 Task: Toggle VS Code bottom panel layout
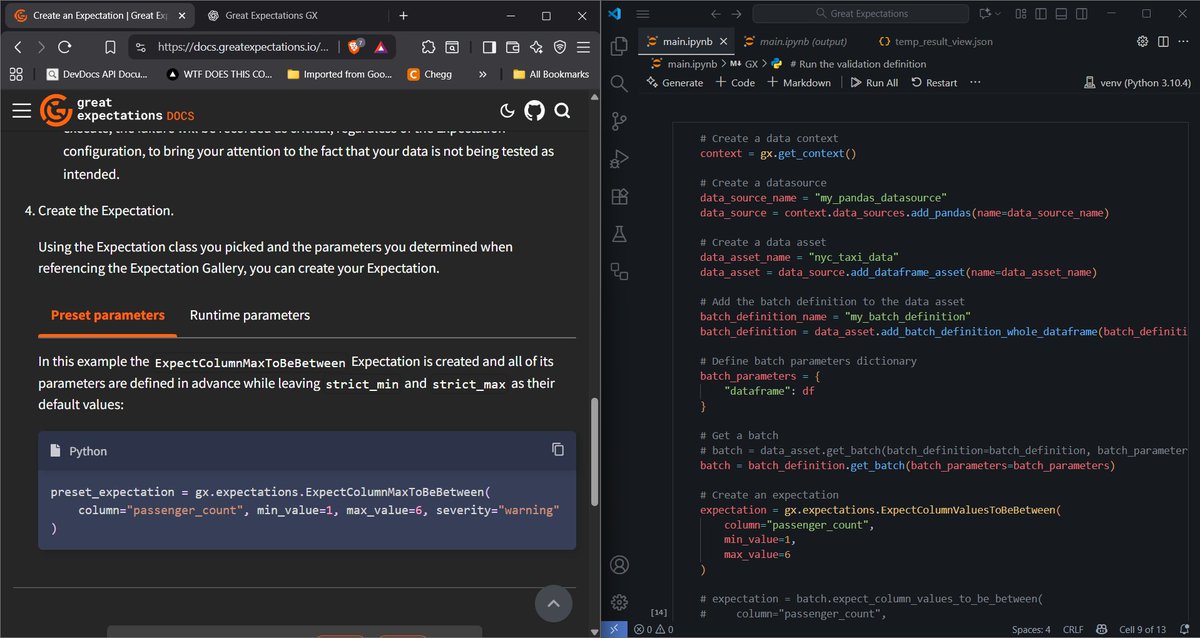coord(1060,14)
